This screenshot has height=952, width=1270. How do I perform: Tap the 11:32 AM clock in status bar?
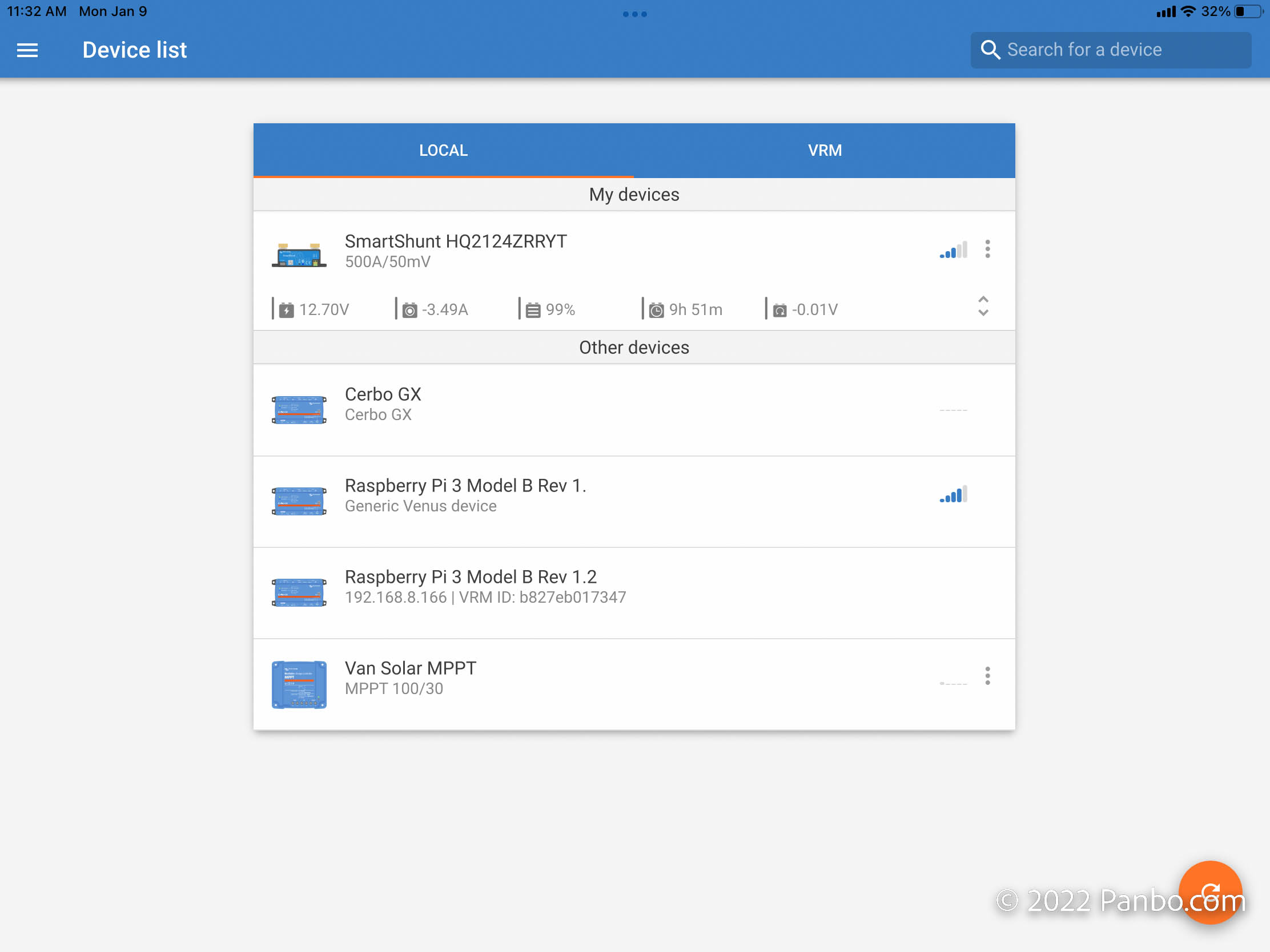[x=37, y=11]
